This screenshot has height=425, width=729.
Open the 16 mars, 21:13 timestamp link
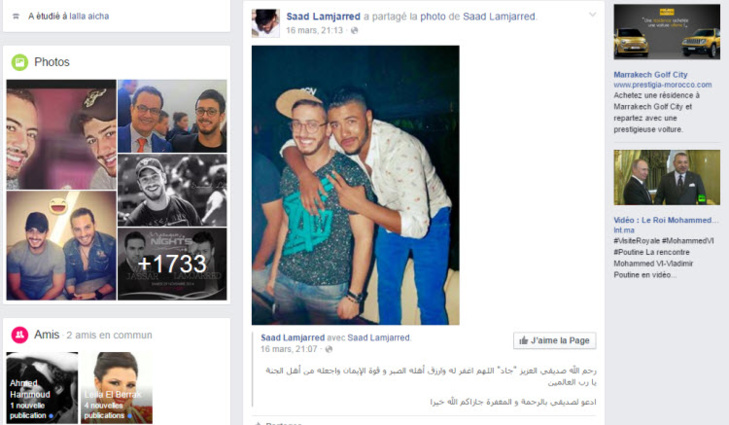314,30
